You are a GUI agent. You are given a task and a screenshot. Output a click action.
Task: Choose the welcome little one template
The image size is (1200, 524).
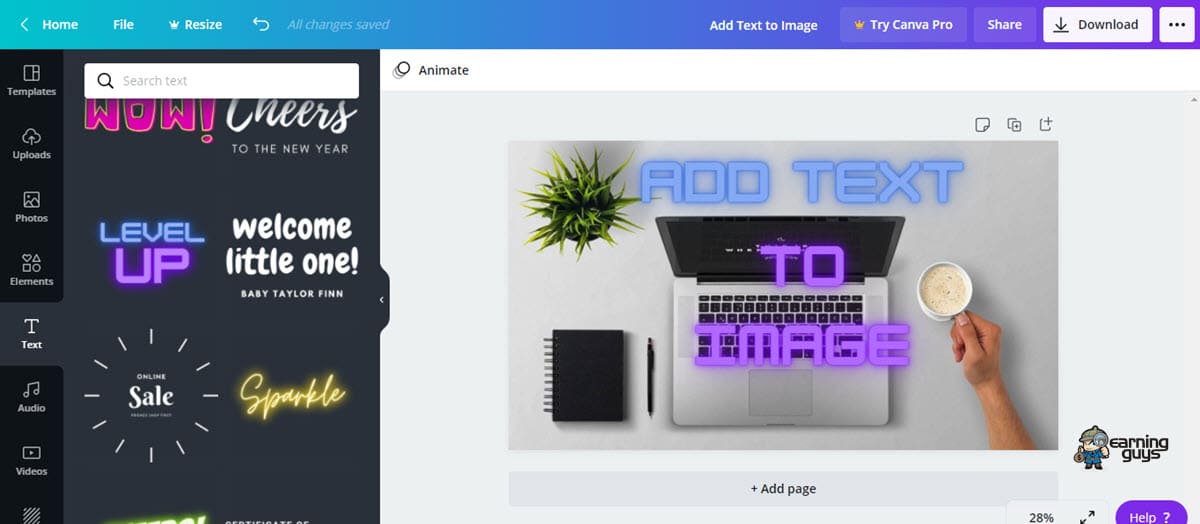pos(291,254)
